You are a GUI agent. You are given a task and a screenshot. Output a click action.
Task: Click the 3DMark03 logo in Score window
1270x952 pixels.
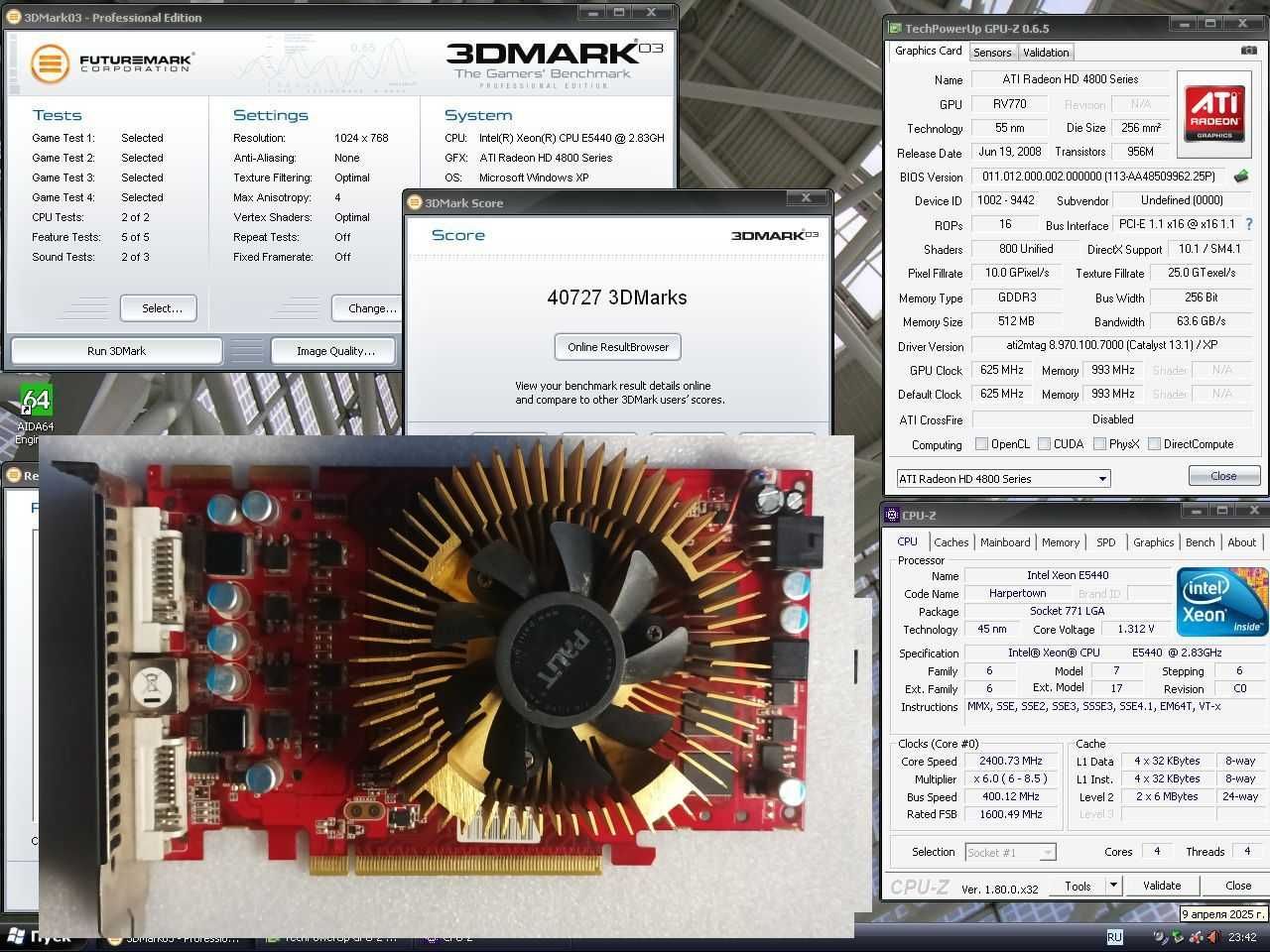pyautogui.click(x=775, y=235)
